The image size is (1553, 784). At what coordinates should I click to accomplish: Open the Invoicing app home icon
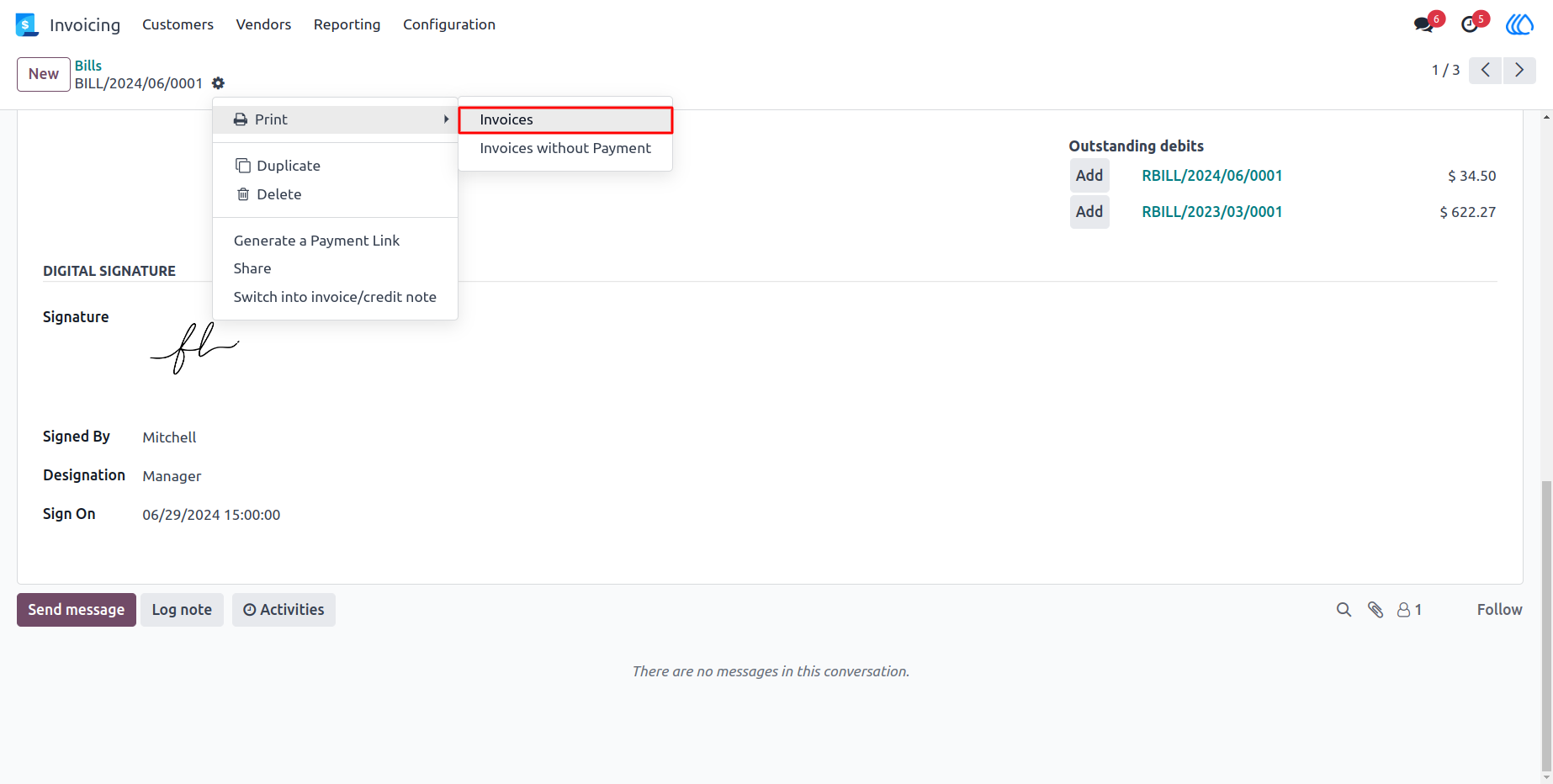(x=27, y=24)
